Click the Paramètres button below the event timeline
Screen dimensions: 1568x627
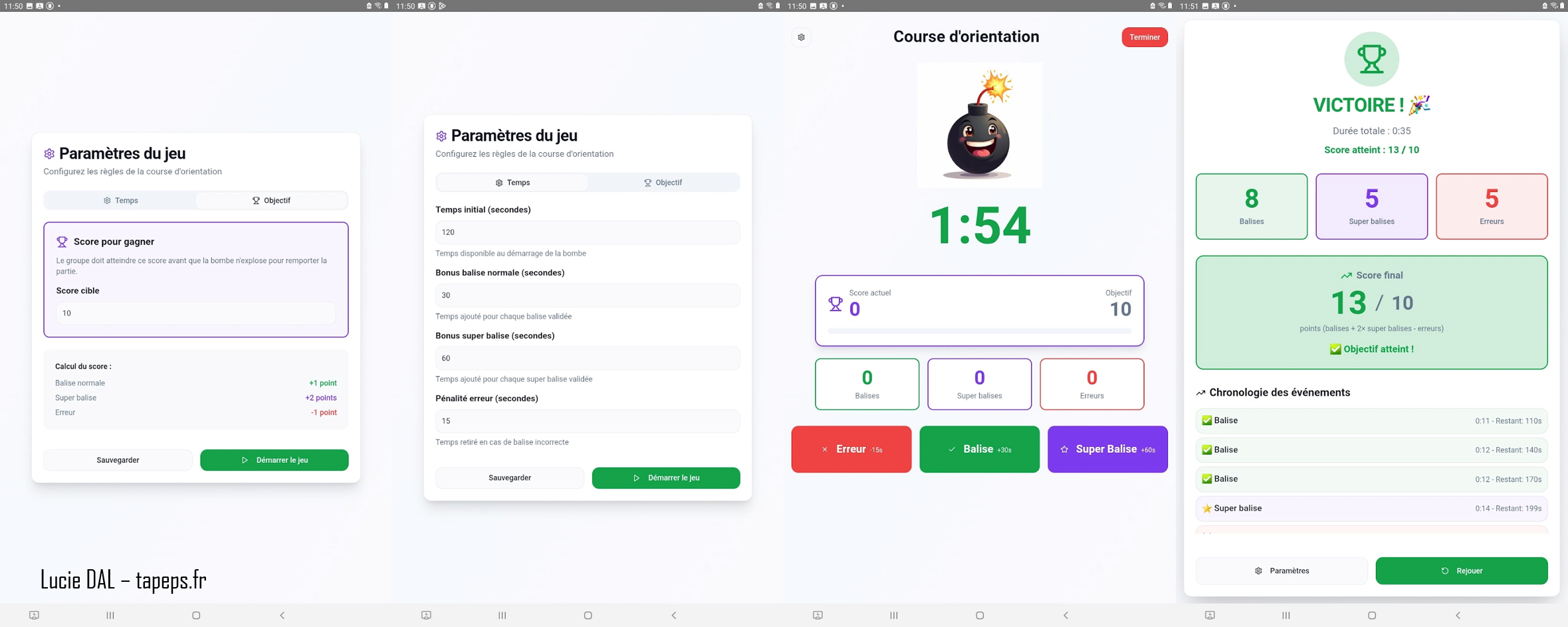click(1281, 571)
